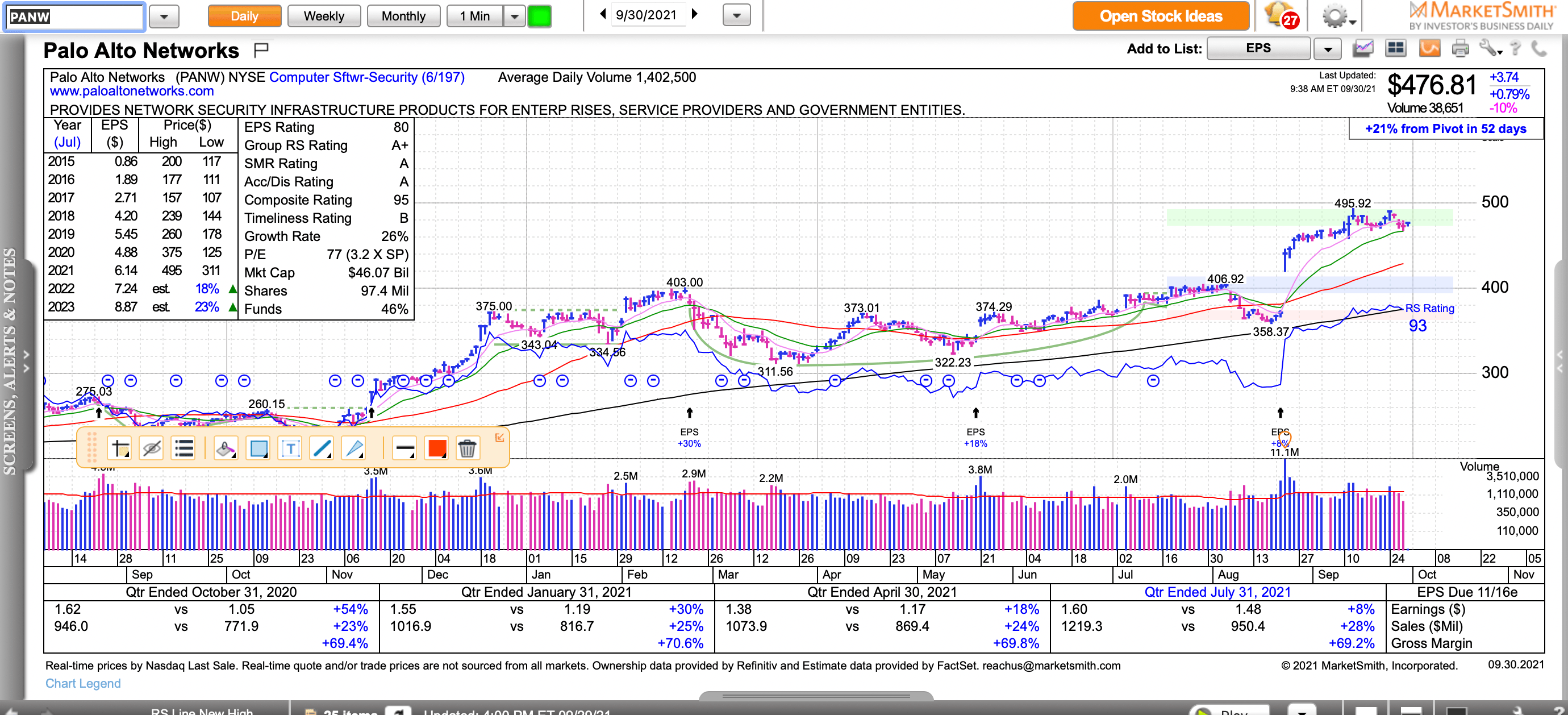Select the paint marker highlight tool
Viewport: 1568px width, 715px height.
[226, 449]
